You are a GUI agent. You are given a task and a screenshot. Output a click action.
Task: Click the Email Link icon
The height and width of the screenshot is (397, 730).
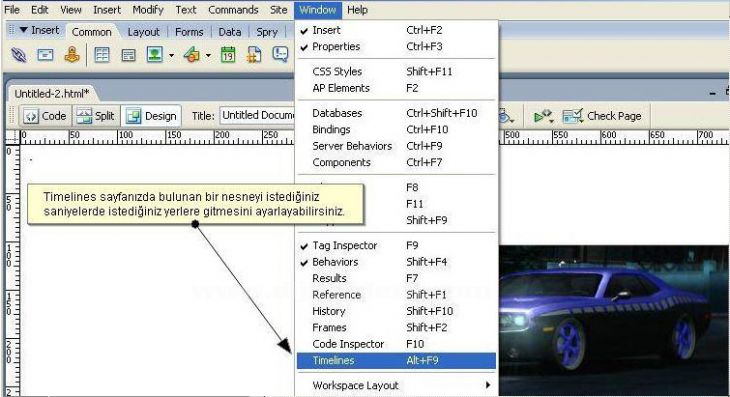(x=45, y=55)
